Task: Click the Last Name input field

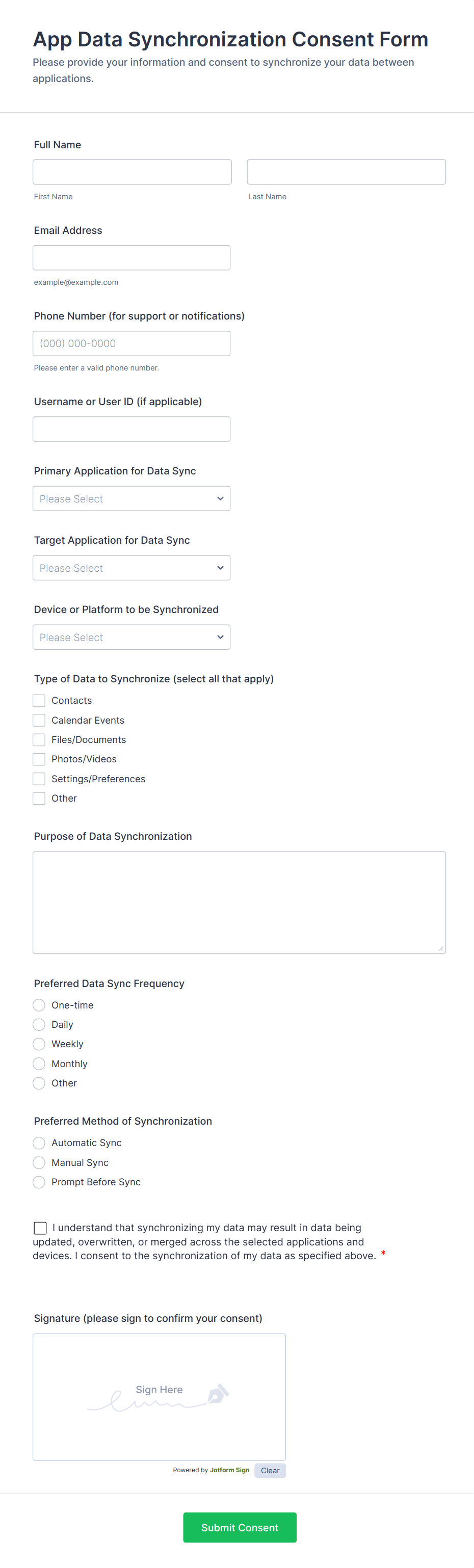Action: tap(346, 172)
